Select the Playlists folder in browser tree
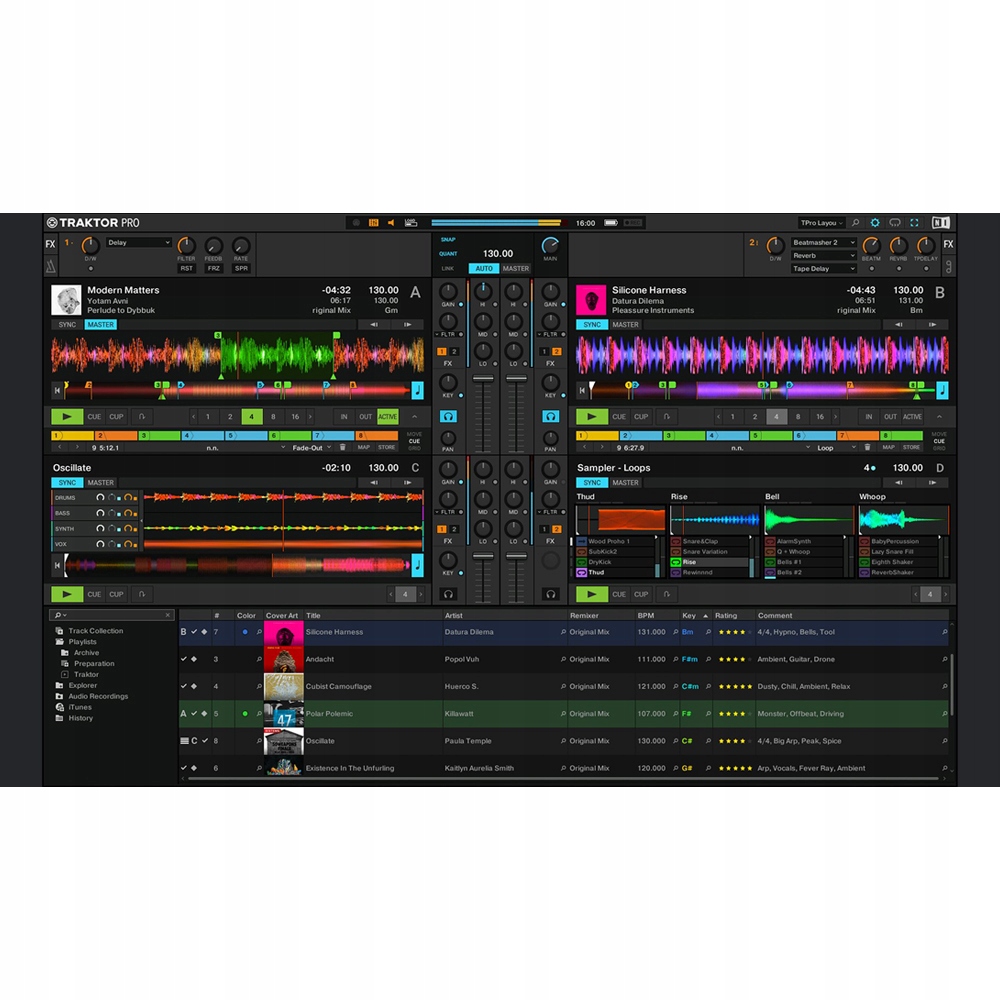1000x1000 pixels. [82, 642]
